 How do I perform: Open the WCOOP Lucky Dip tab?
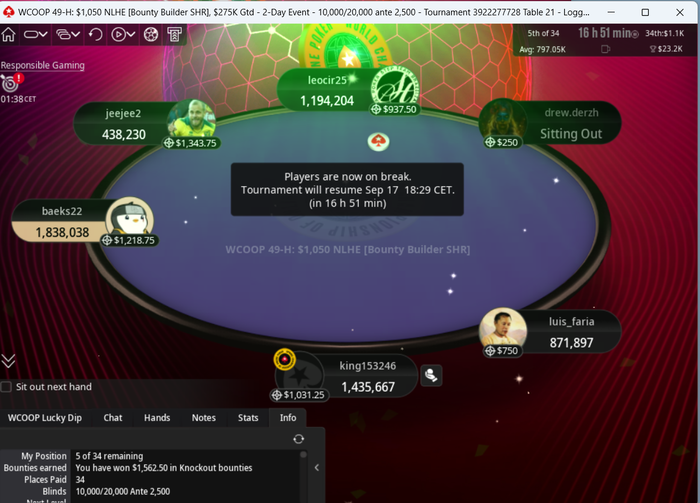coord(45,418)
